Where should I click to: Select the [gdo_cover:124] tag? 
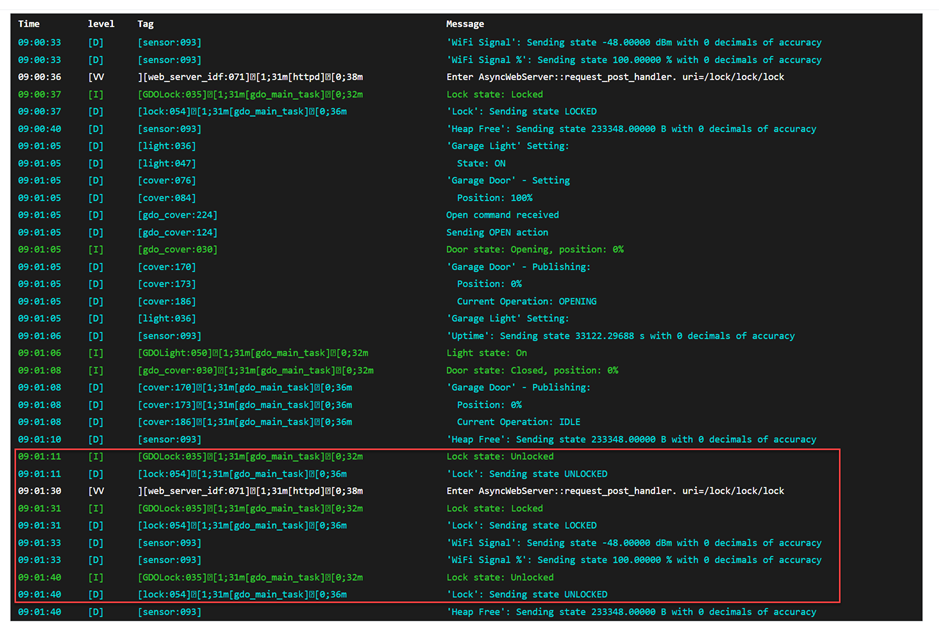pyautogui.click(x=177, y=232)
